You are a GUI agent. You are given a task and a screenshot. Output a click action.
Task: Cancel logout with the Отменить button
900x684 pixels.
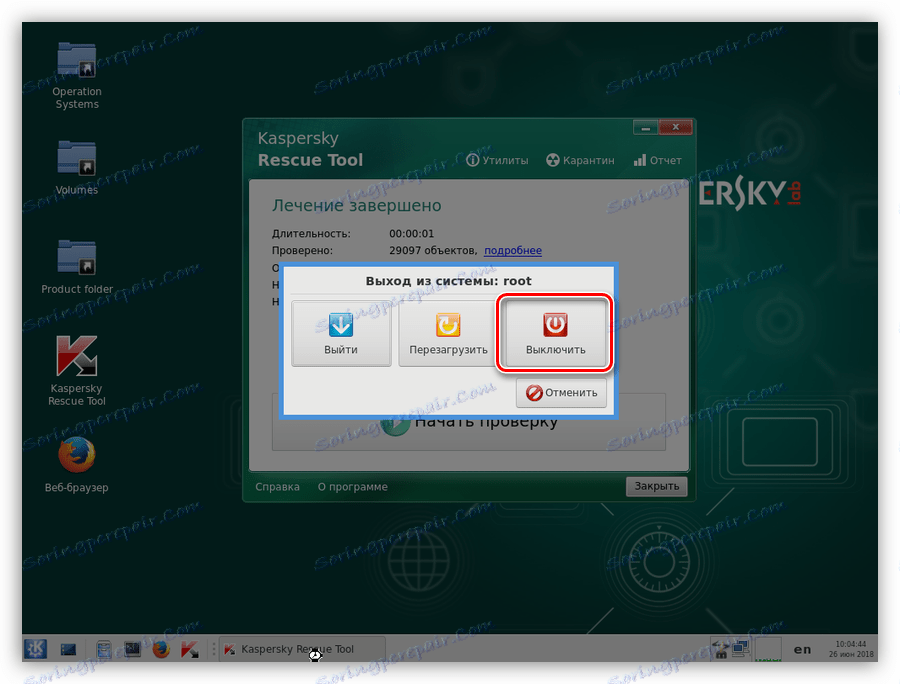[x=561, y=392]
